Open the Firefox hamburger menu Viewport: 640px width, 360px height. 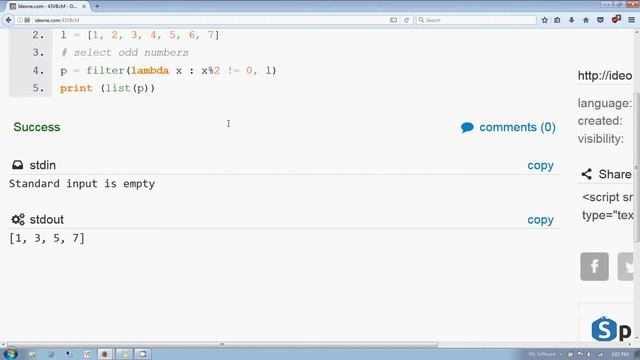631,20
